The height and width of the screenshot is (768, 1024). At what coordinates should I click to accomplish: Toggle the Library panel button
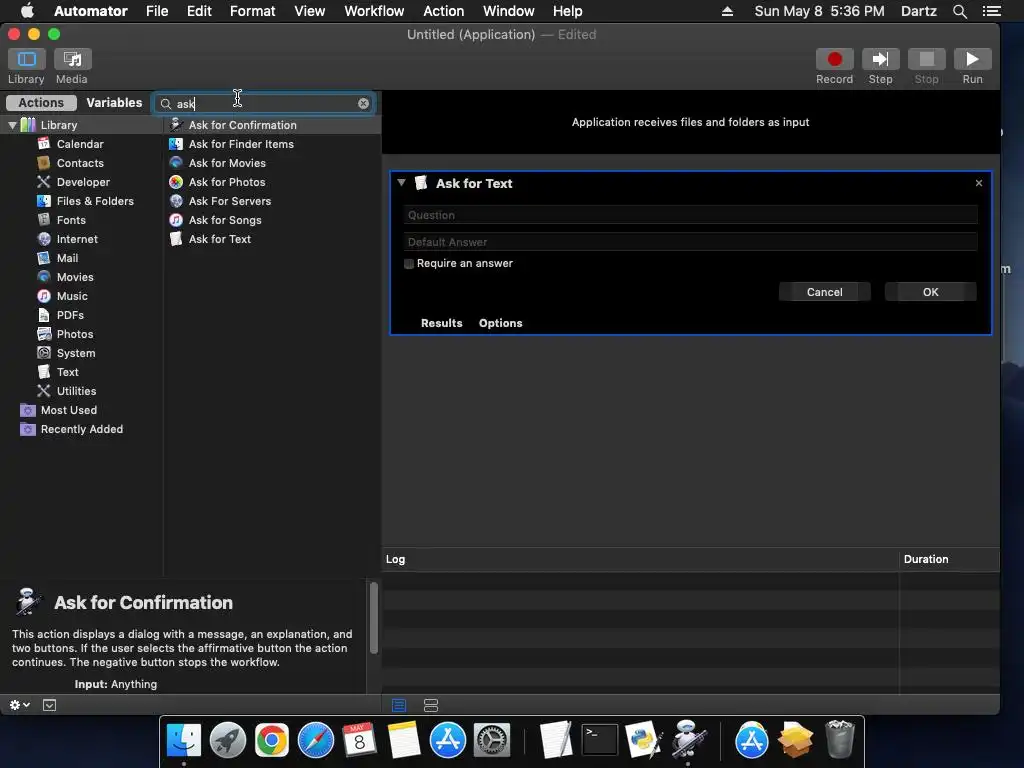click(x=26, y=59)
